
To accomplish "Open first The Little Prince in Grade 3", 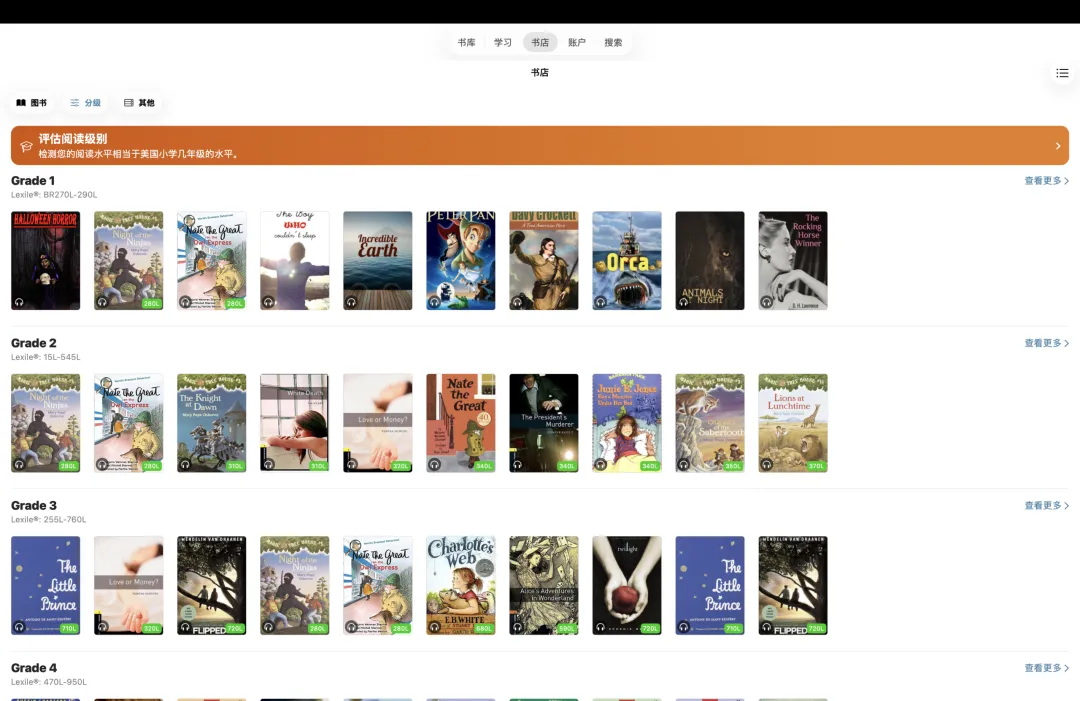I will 45,585.
